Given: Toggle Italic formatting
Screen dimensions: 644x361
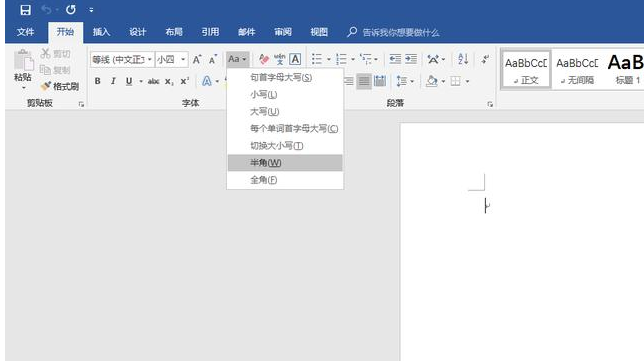Looking at the screenshot, I should (x=113, y=81).
